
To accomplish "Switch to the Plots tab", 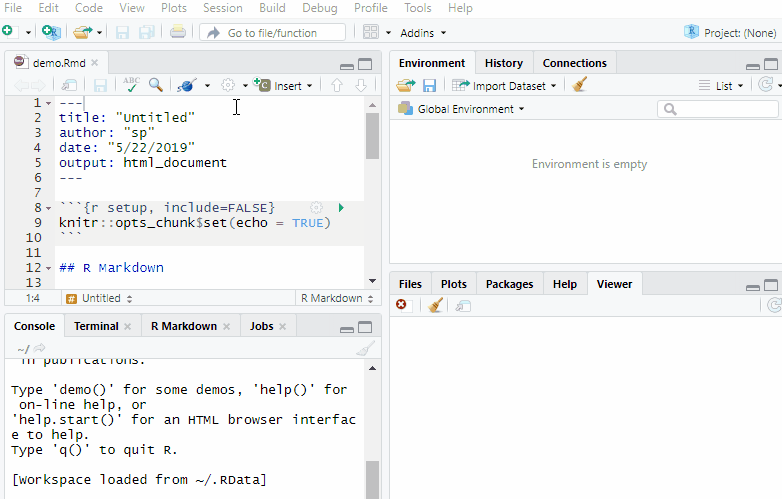I will (453, 284).
